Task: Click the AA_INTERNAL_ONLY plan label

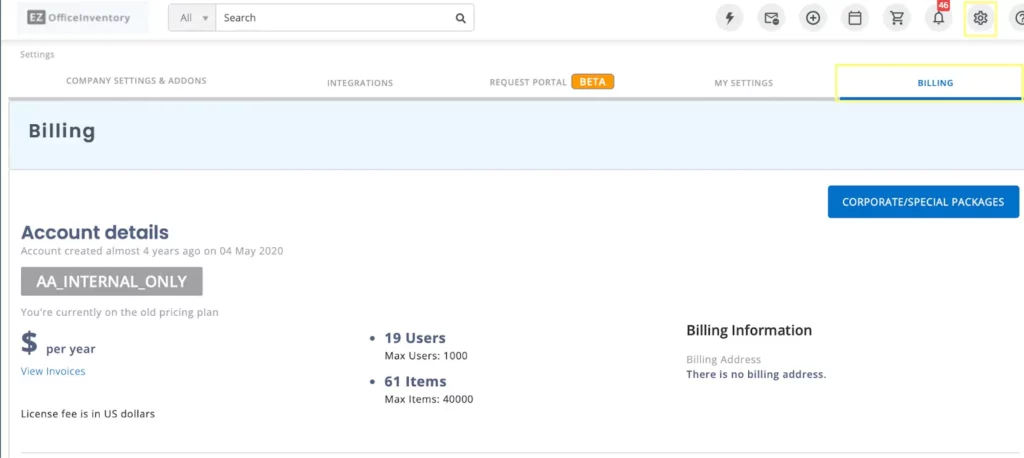Action: pos(112,282)
